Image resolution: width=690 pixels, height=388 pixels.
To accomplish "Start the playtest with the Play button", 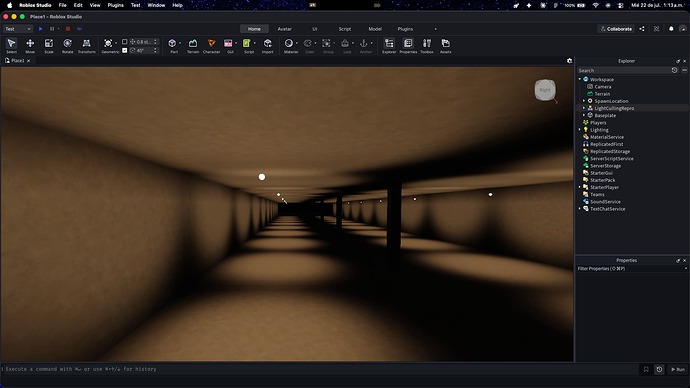I will (x=40, y=29).
